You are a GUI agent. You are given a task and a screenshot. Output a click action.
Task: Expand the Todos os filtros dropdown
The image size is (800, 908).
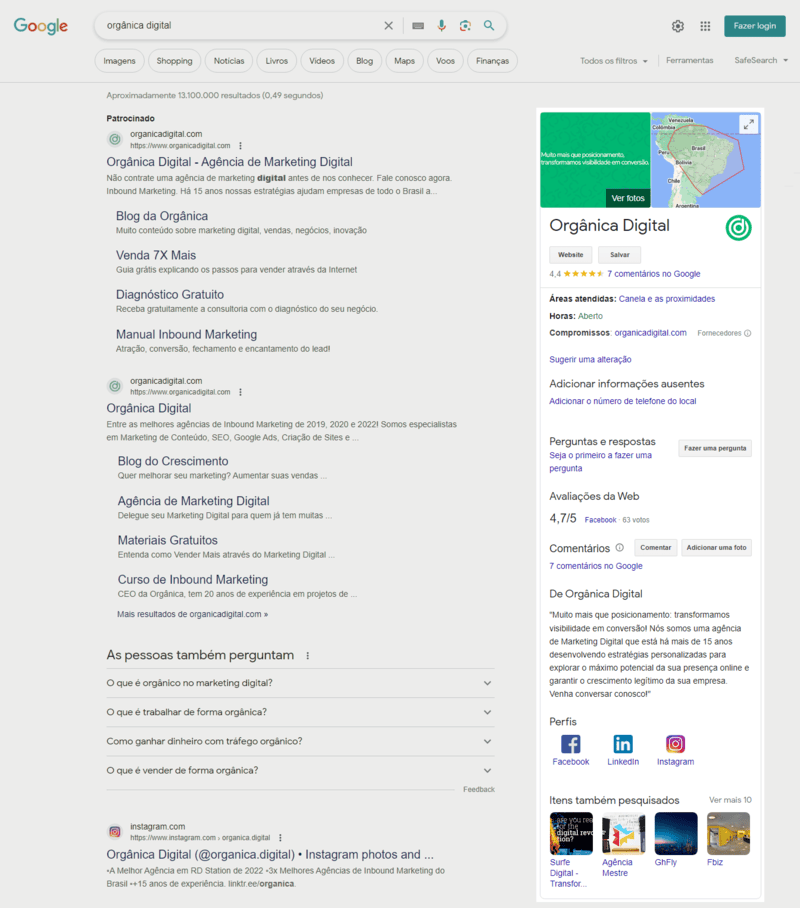[x=615, y=60]
